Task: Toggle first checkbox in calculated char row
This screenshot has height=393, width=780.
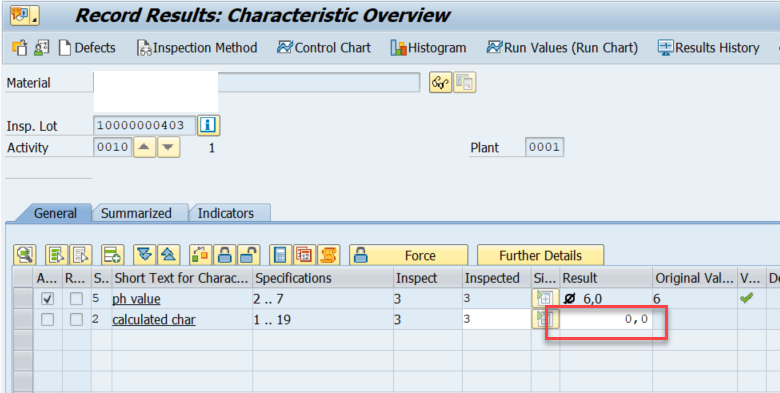Action: (48, 319)
